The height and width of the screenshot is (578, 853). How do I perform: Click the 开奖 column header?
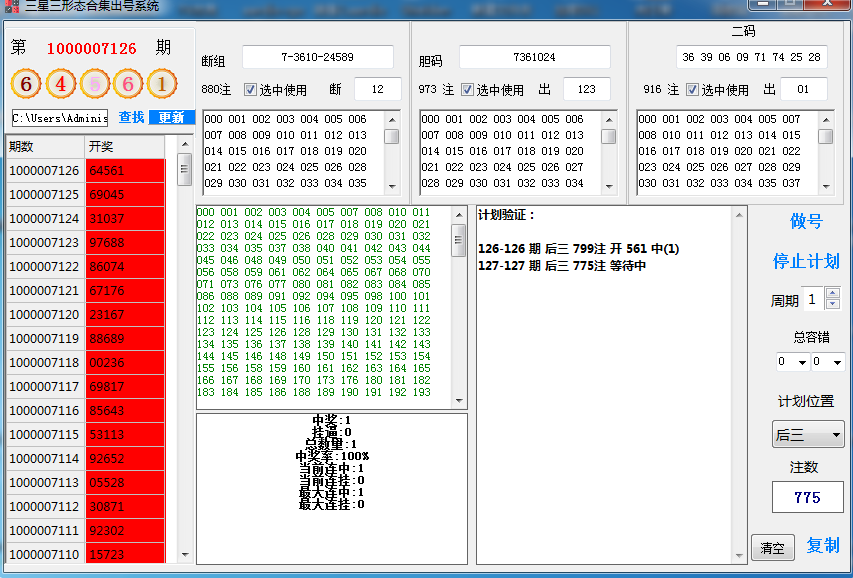[x=125, y=146]
